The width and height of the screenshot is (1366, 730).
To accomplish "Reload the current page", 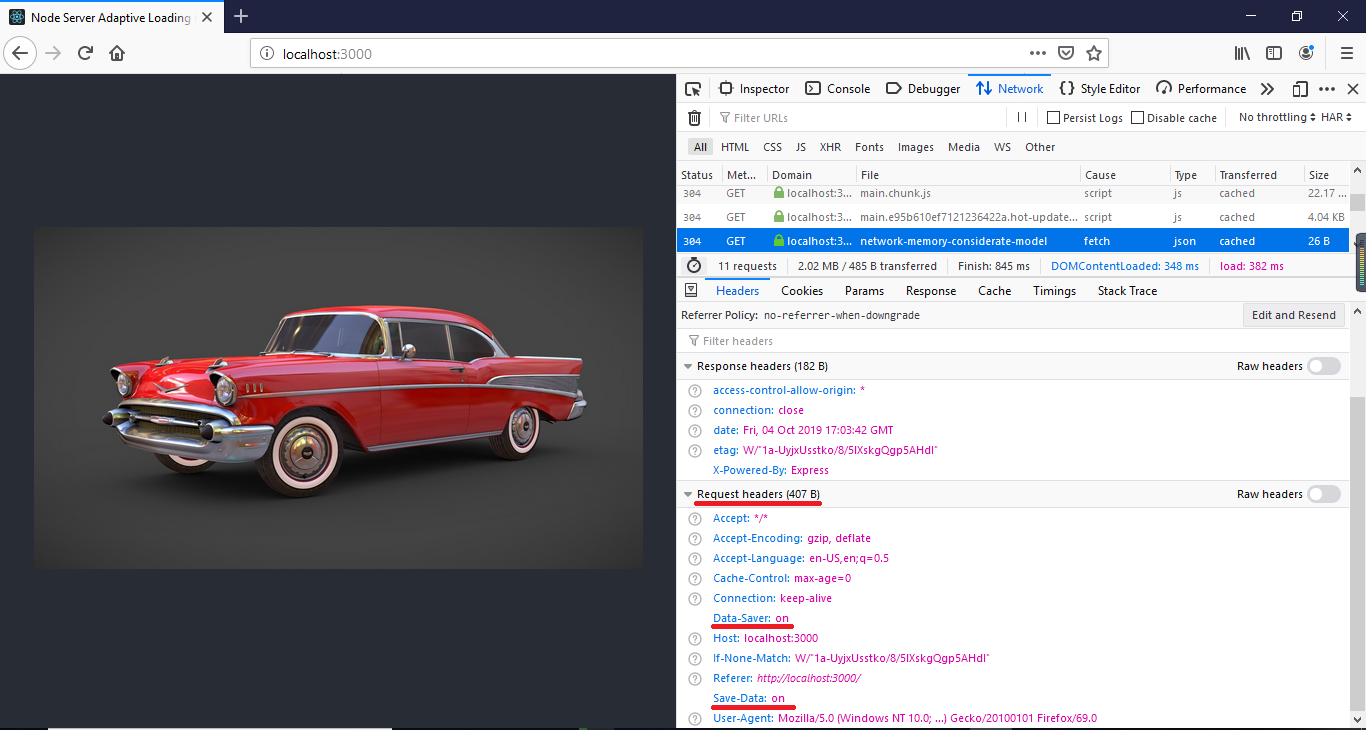I will click(x=85, y=53).
